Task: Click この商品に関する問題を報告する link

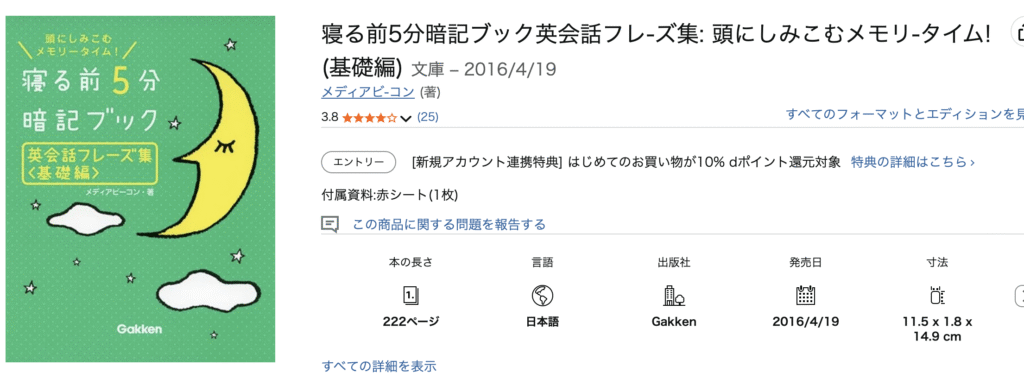Action: (x=449, y=225)
